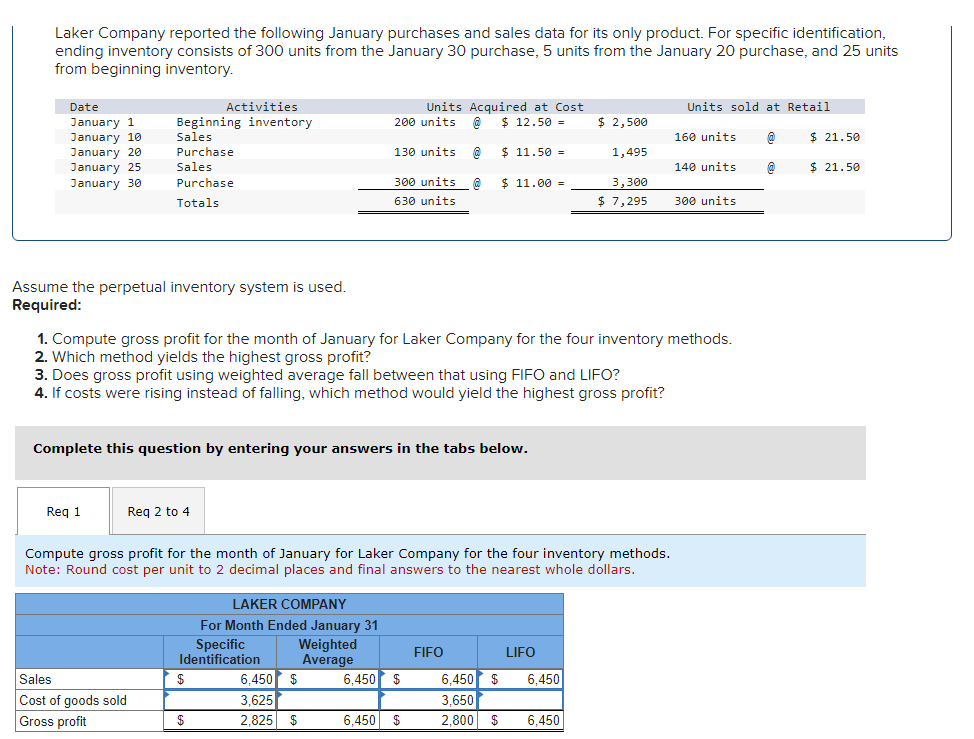The width and height of the screenshot is (974, 739).
Task: Open the Req 1 tab
Action: [x=63, y=511]
